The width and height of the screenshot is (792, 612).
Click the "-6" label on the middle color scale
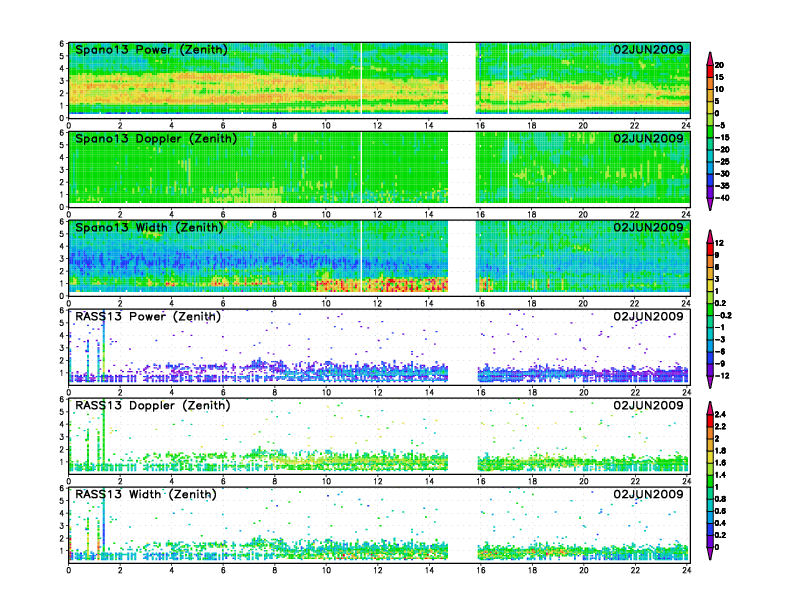[x=720, y=351]
